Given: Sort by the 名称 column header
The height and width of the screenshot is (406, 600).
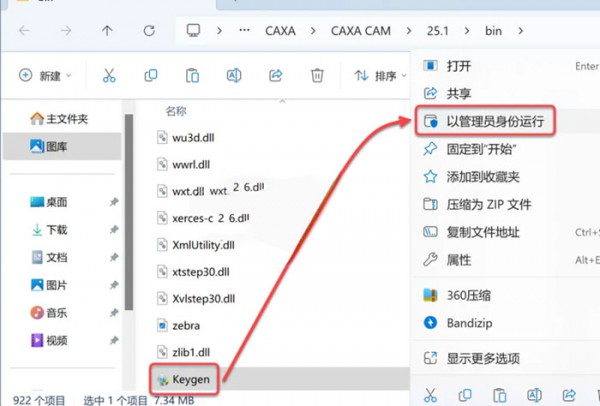Looking at the screenshot, I should tap(176, 111).
